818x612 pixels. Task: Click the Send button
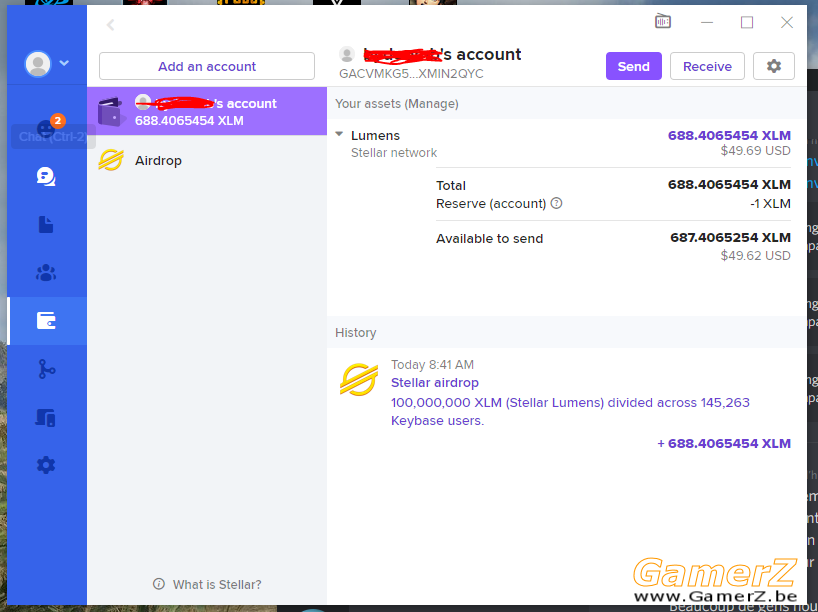633,66
